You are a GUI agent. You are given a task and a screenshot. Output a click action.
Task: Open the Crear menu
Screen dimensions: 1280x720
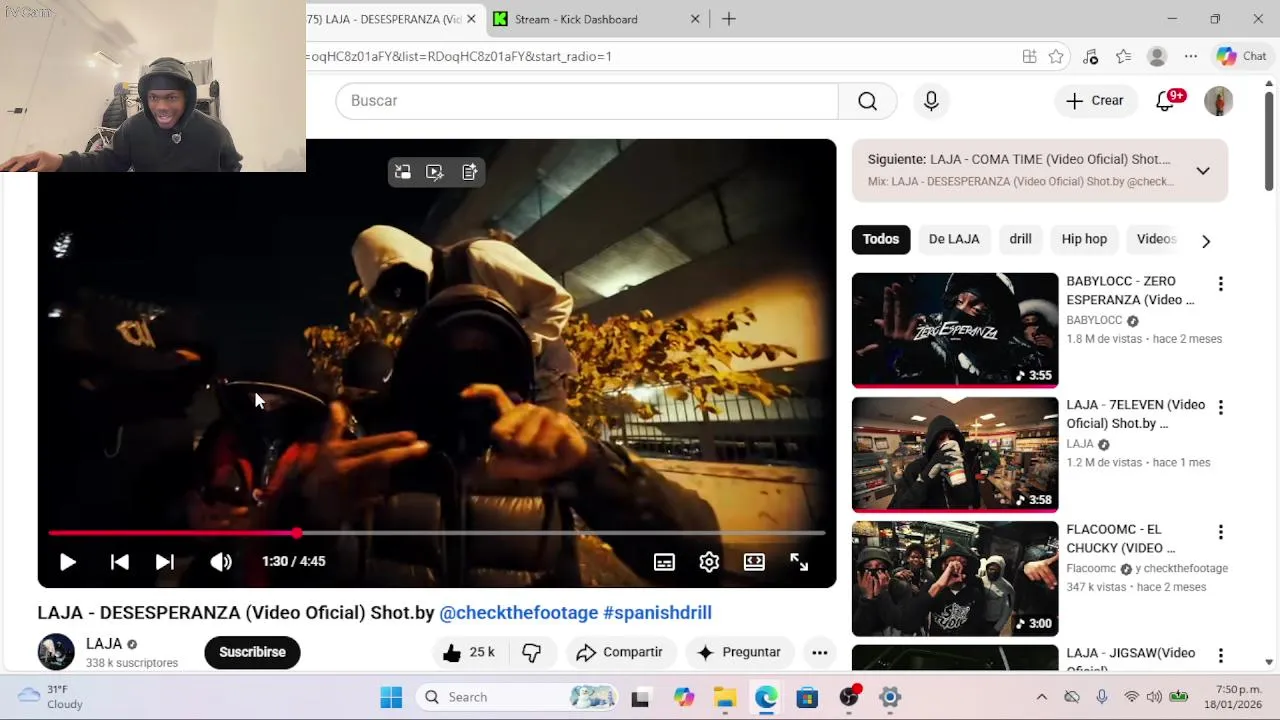(1095, 101)
